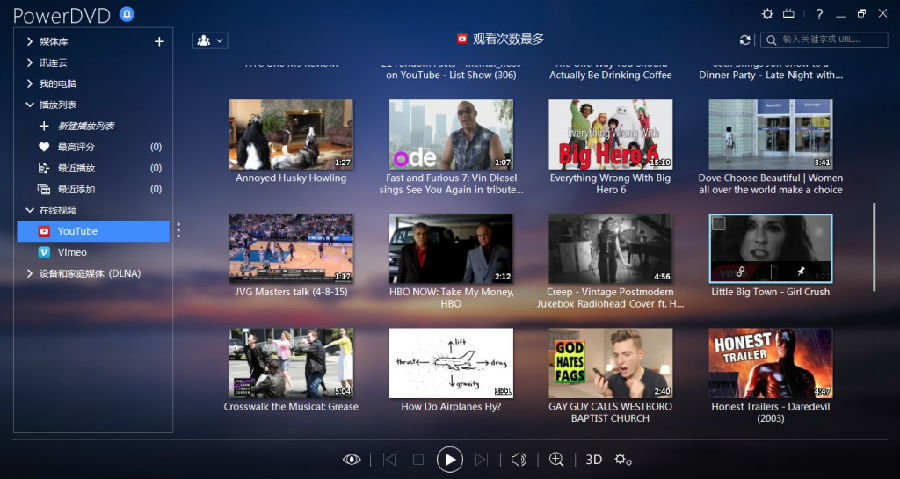The width and height of the screenshot is (900, 479).
Task: Open the volume speaker control
Action: tap(519, 459)
